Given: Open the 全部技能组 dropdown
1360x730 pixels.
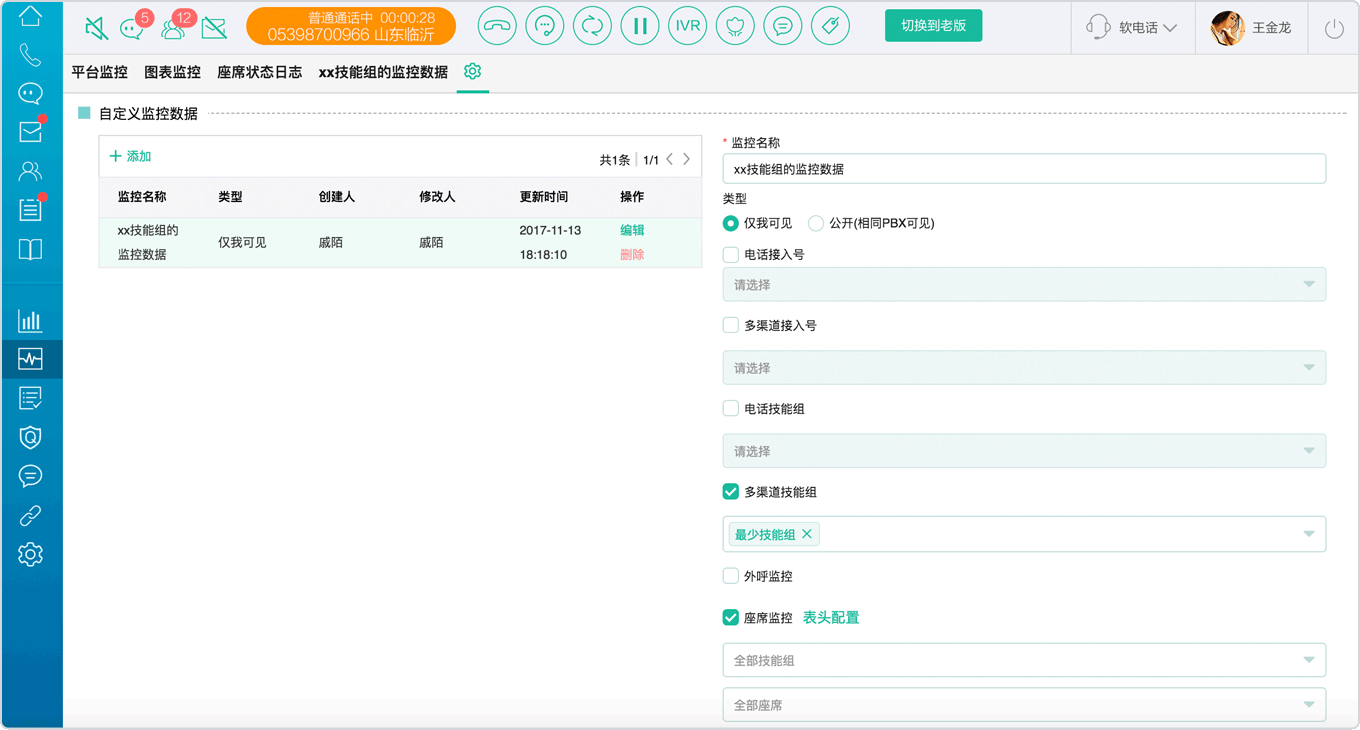Looking at the screenshot, I should pos(1024,660).
